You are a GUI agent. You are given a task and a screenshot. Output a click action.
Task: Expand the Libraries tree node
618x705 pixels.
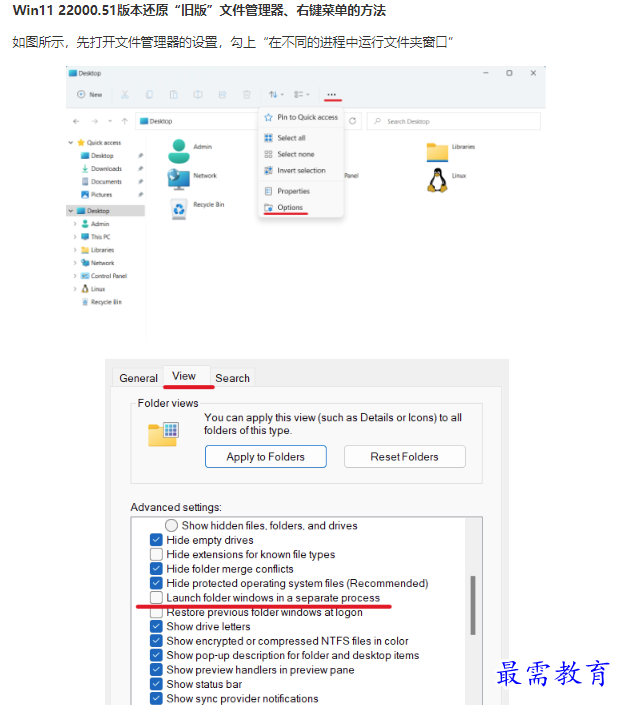click(75, 250)
